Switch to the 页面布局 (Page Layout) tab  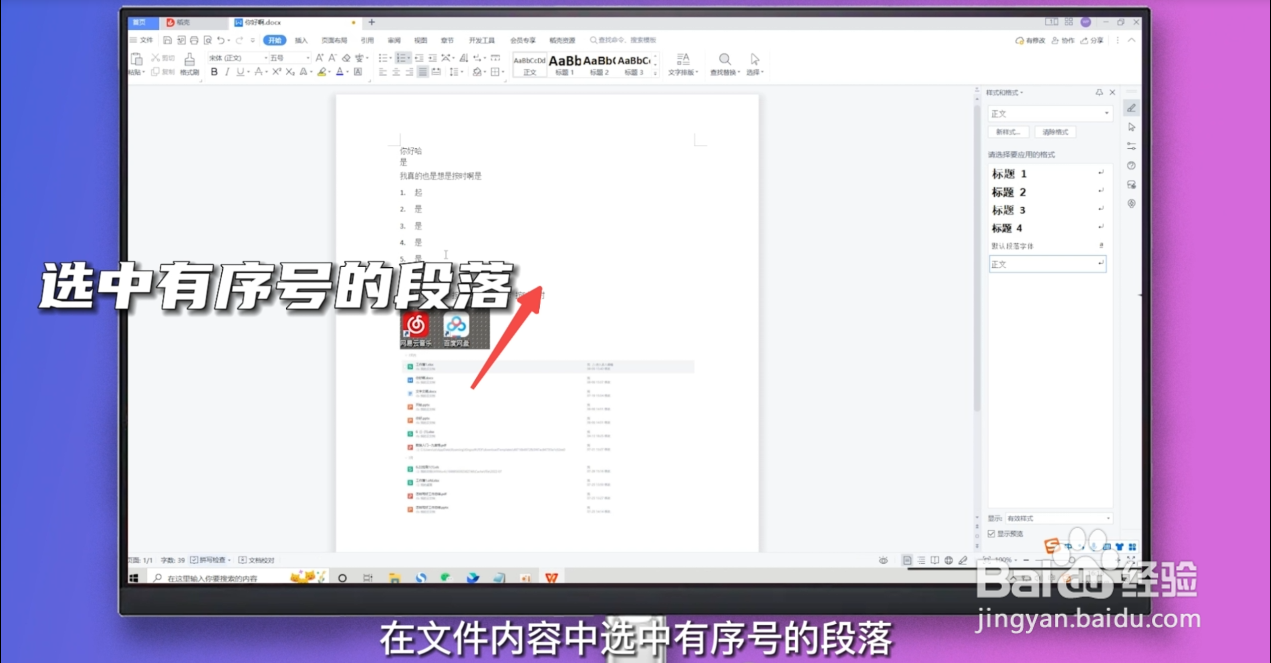(334, 40)
